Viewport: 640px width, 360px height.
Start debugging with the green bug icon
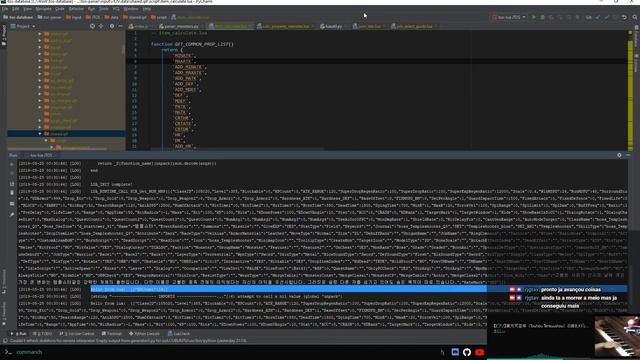pos(542,17)
